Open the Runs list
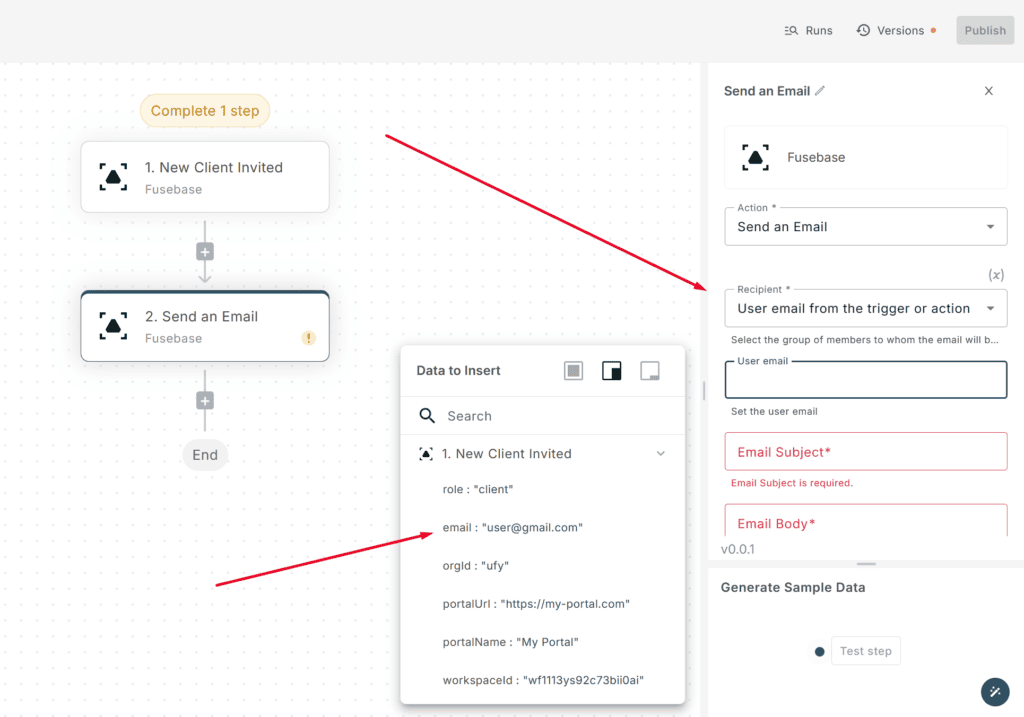 [x=808, y=31]
